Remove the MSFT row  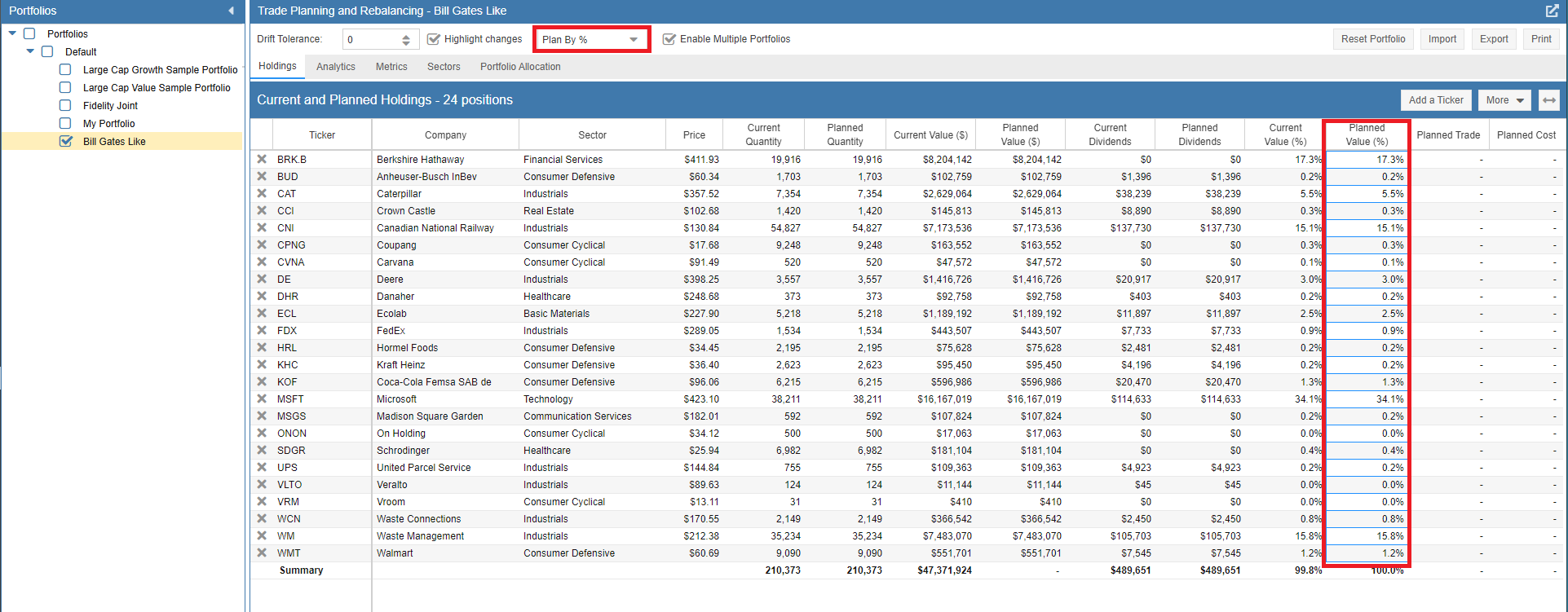262,398
